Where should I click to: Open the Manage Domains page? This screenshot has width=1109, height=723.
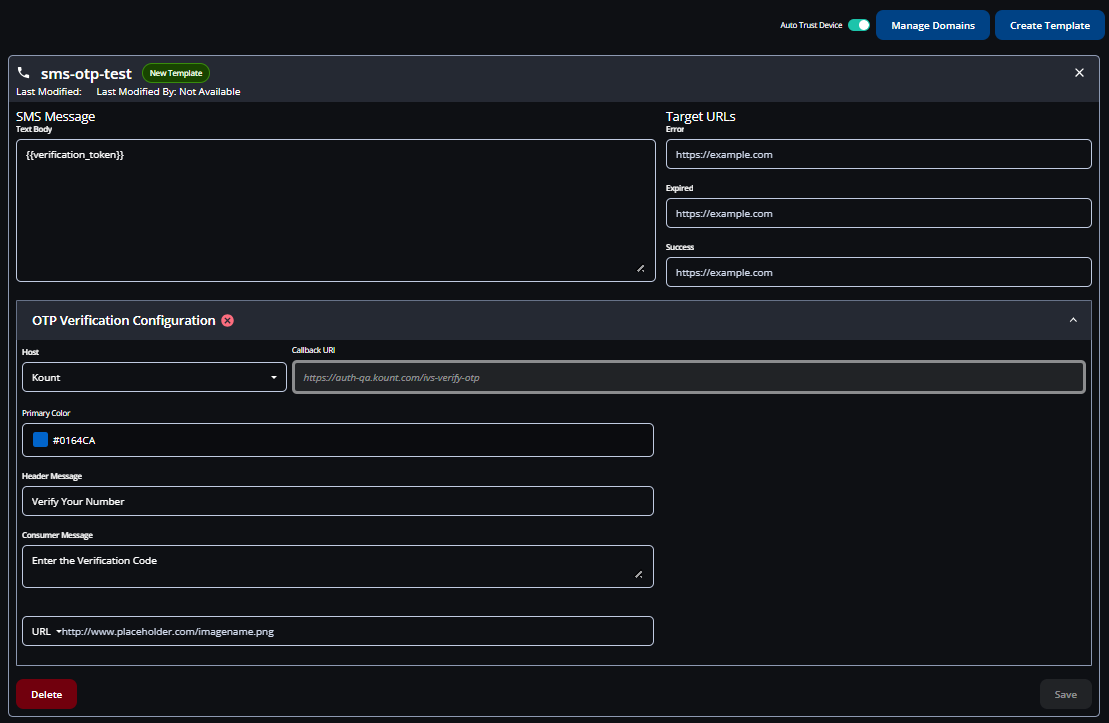click(932, 25)
